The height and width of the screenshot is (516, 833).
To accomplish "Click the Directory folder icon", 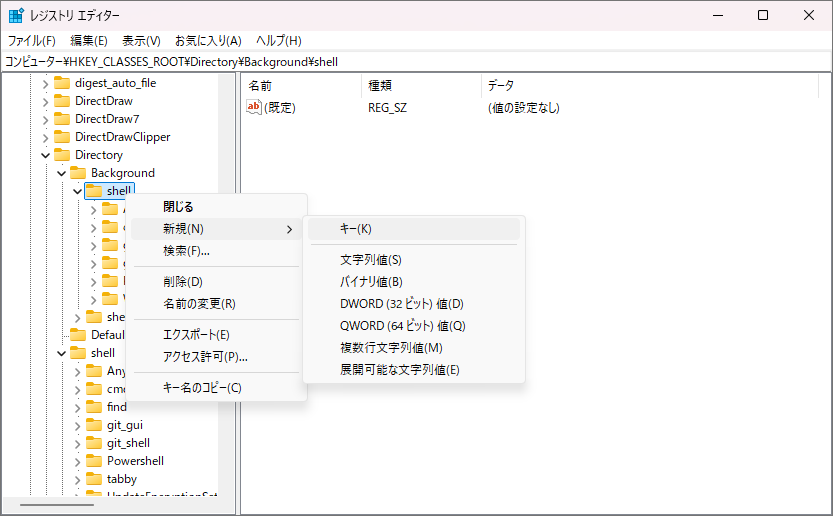I will click(x=62, y=155).
